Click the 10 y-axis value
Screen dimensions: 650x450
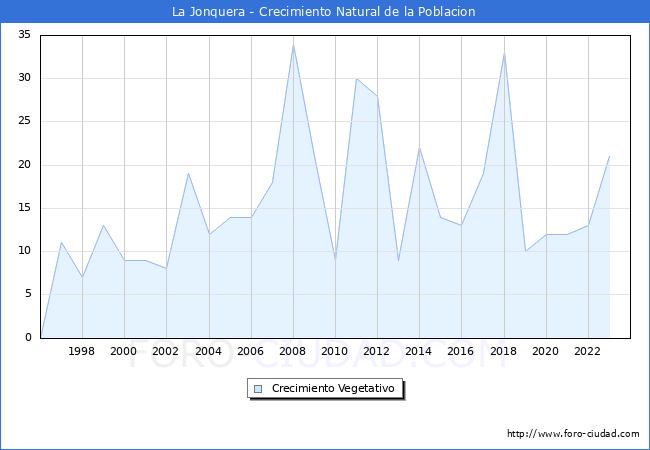tap(25, 251)
